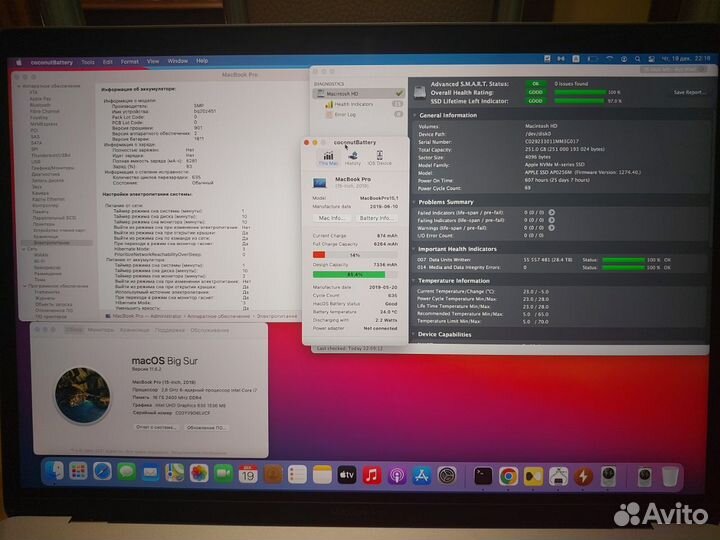Open Reminders app in dock
720x540 pixels.
click(297, 475)
